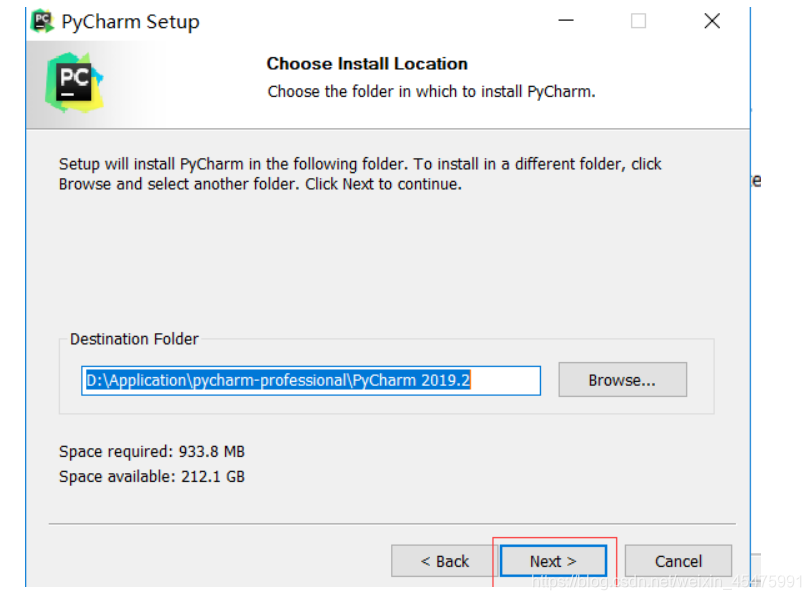This screenshot has height=600, width=811.
Task: Click the disabled maximize button
Action: tap(638, 21)
